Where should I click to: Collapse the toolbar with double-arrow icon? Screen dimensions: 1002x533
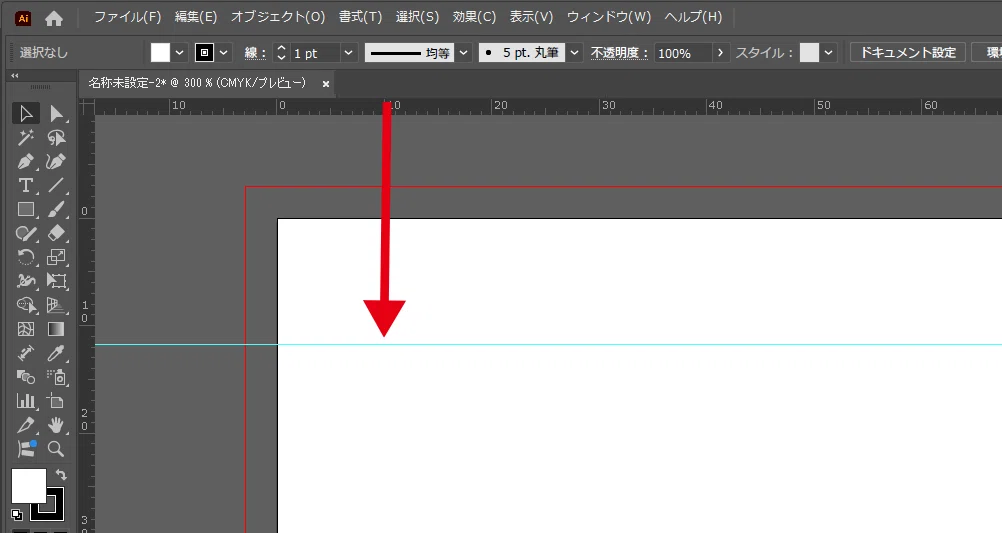(15, 75)
